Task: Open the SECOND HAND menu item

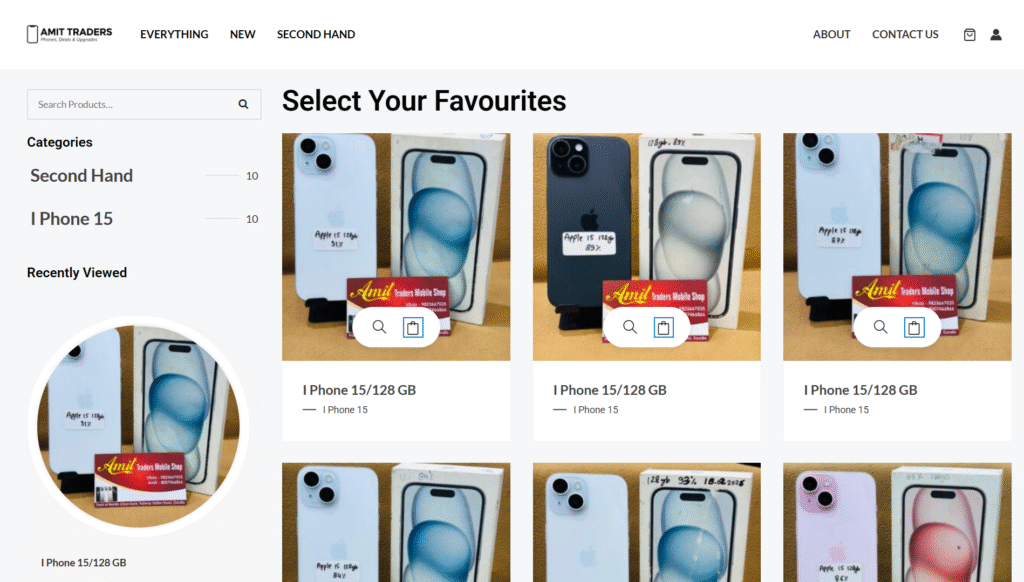Action: pyautogui.click(x=316, y=34)
